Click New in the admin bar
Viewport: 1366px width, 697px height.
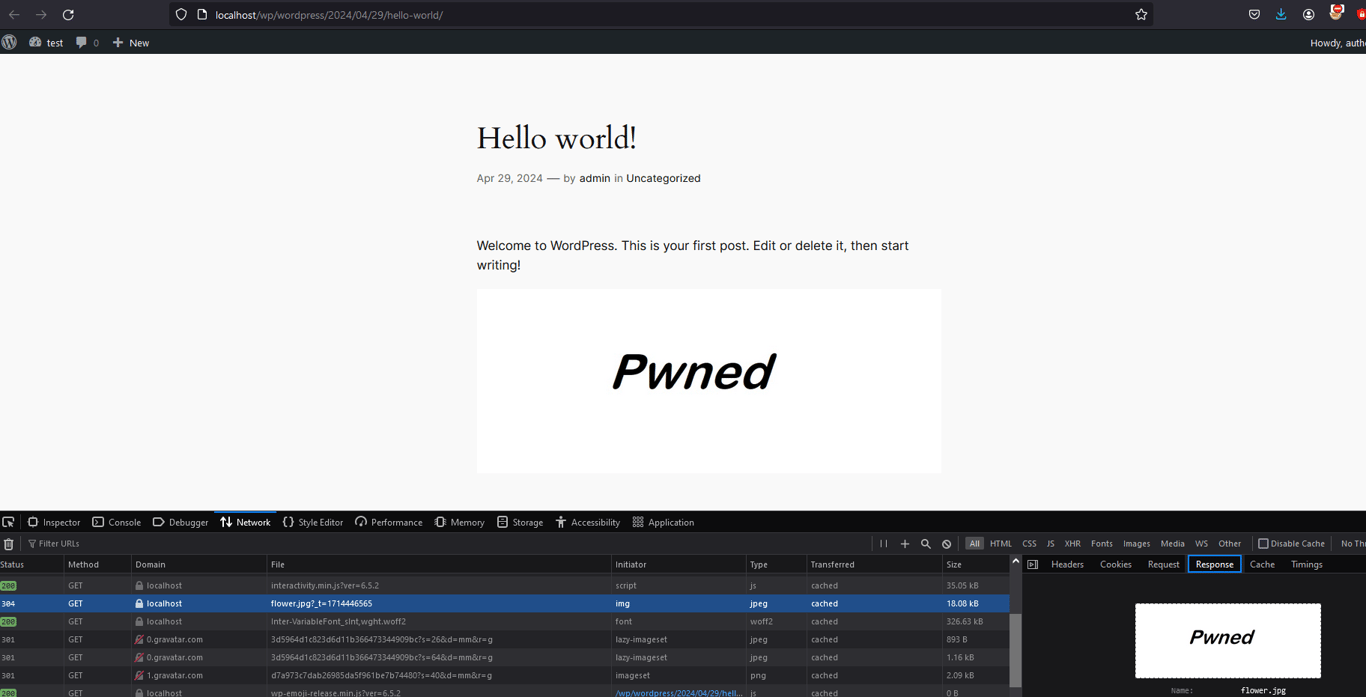click(130, 42)
